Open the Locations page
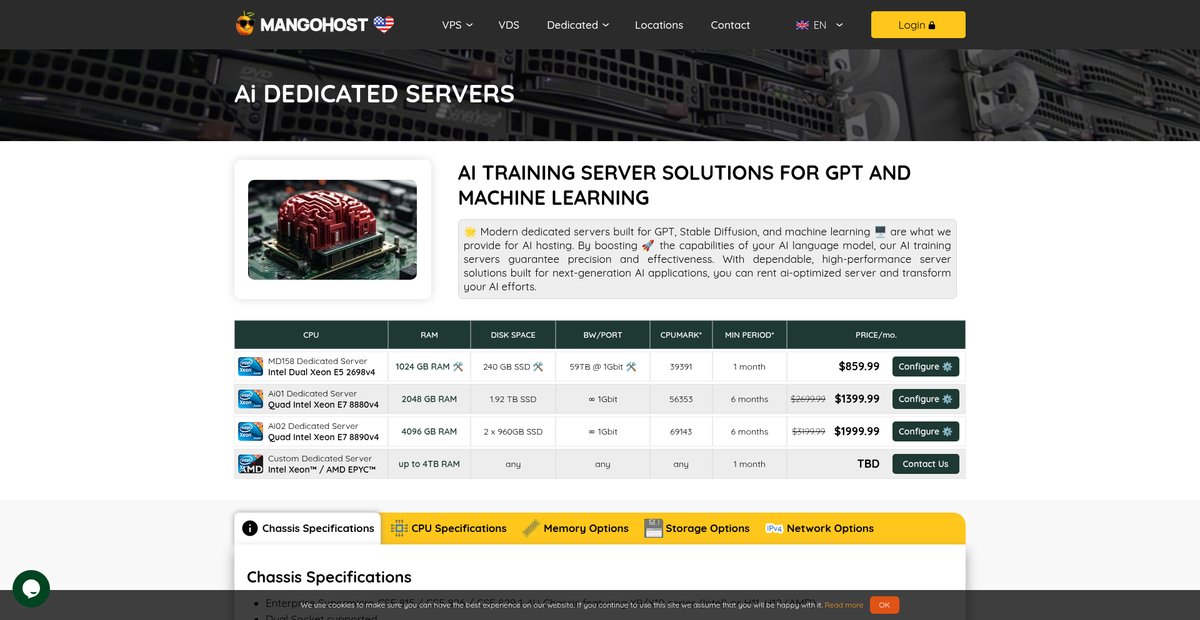Image resolution: width=1200 pixels, height=620 pixels. tap(659, 25)
